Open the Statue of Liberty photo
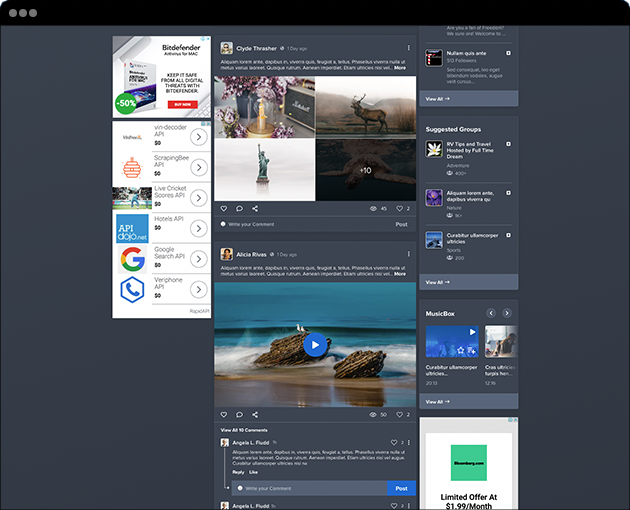 (x=265, y=170)
